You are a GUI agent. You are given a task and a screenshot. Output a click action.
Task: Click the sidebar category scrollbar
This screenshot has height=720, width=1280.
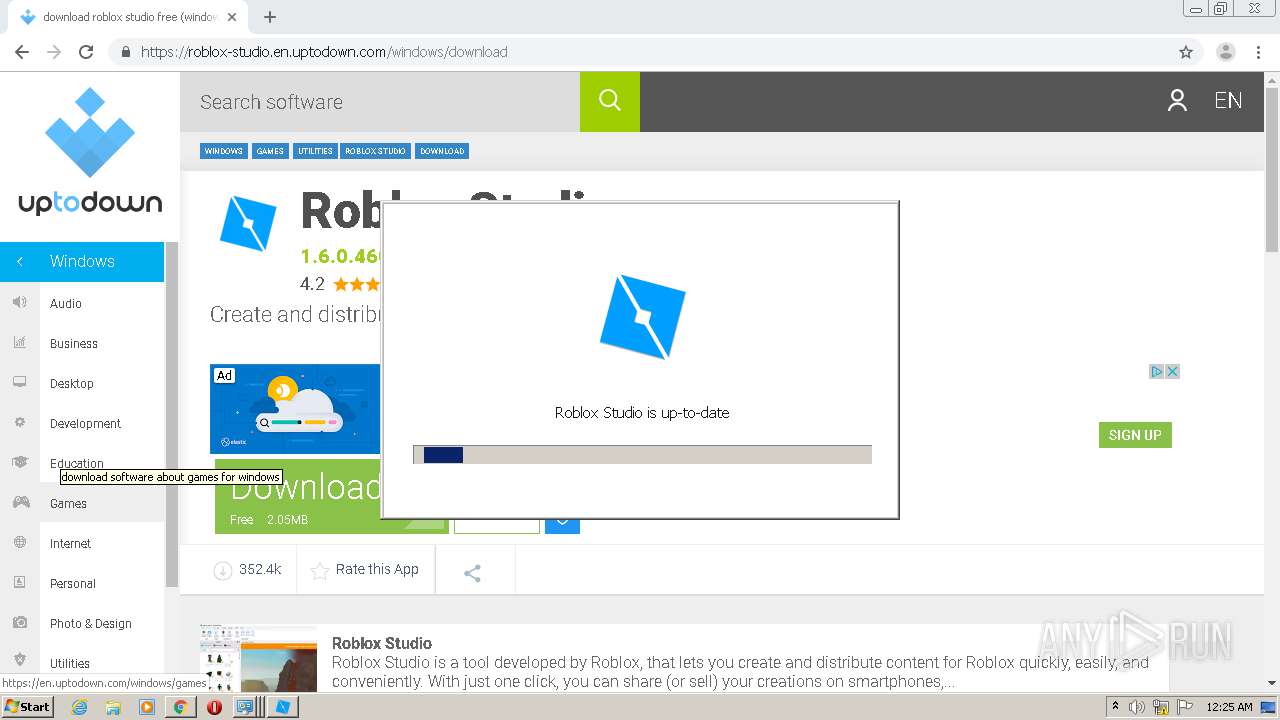171,415
